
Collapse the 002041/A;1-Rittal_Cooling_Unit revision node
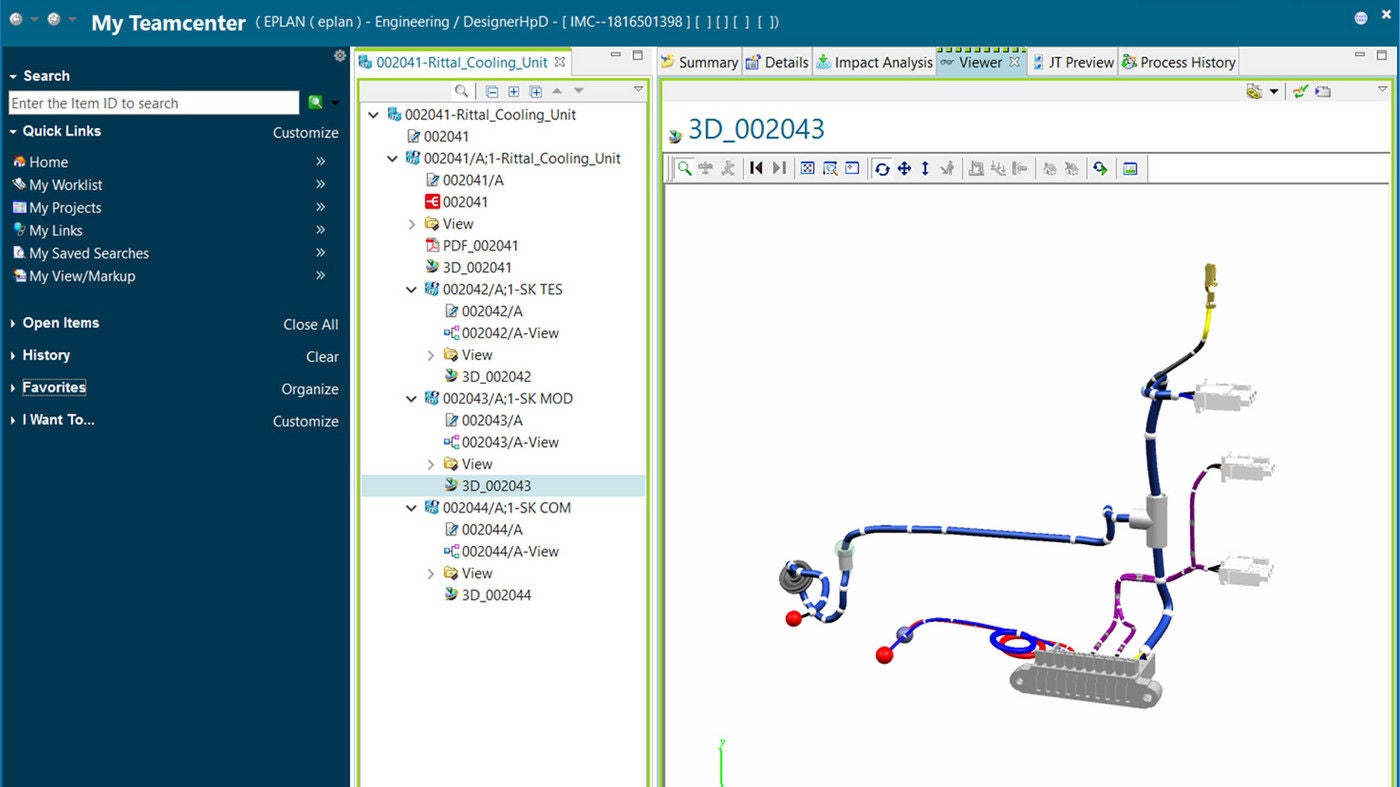393,158
